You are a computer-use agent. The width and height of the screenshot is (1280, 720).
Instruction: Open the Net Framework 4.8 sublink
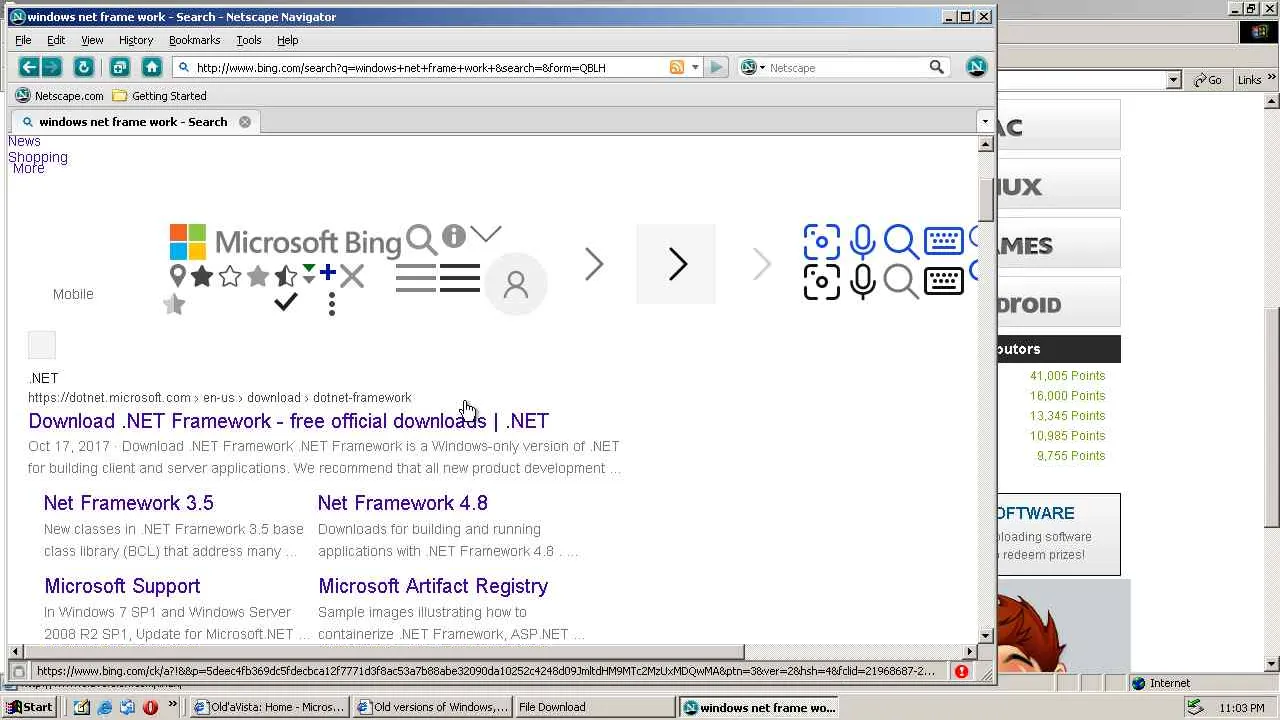pyautogui.click(x=403, y=503)
